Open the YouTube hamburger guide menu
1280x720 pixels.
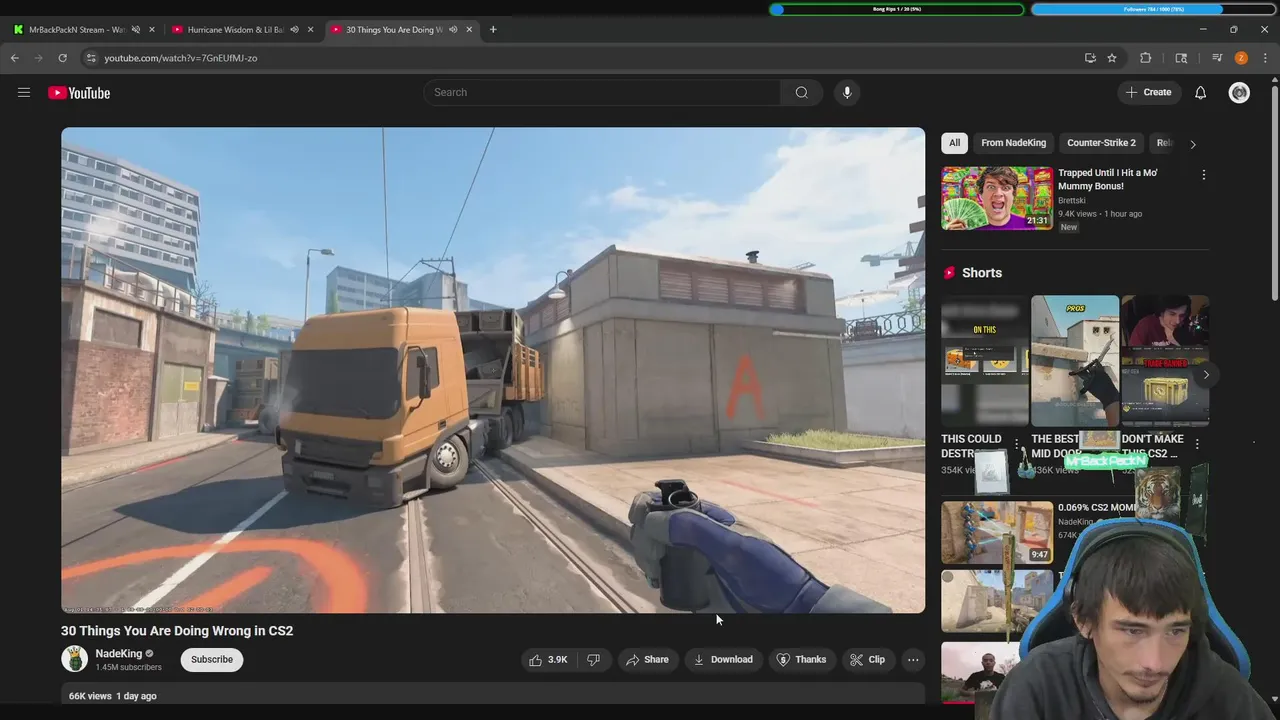(23, 93)
